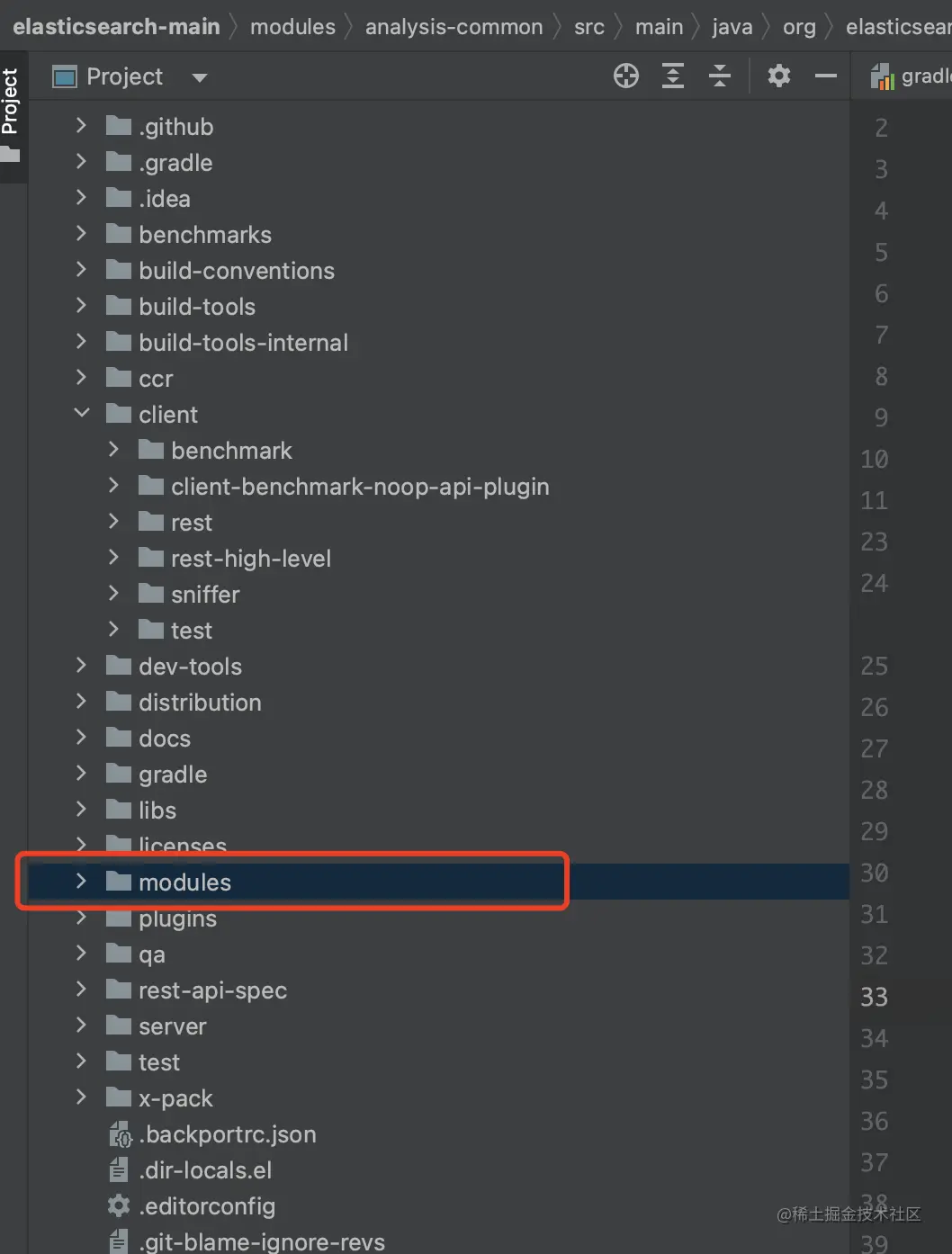Click the gear icon beside .editorconfig
952x1254 pixels.
118,1206
